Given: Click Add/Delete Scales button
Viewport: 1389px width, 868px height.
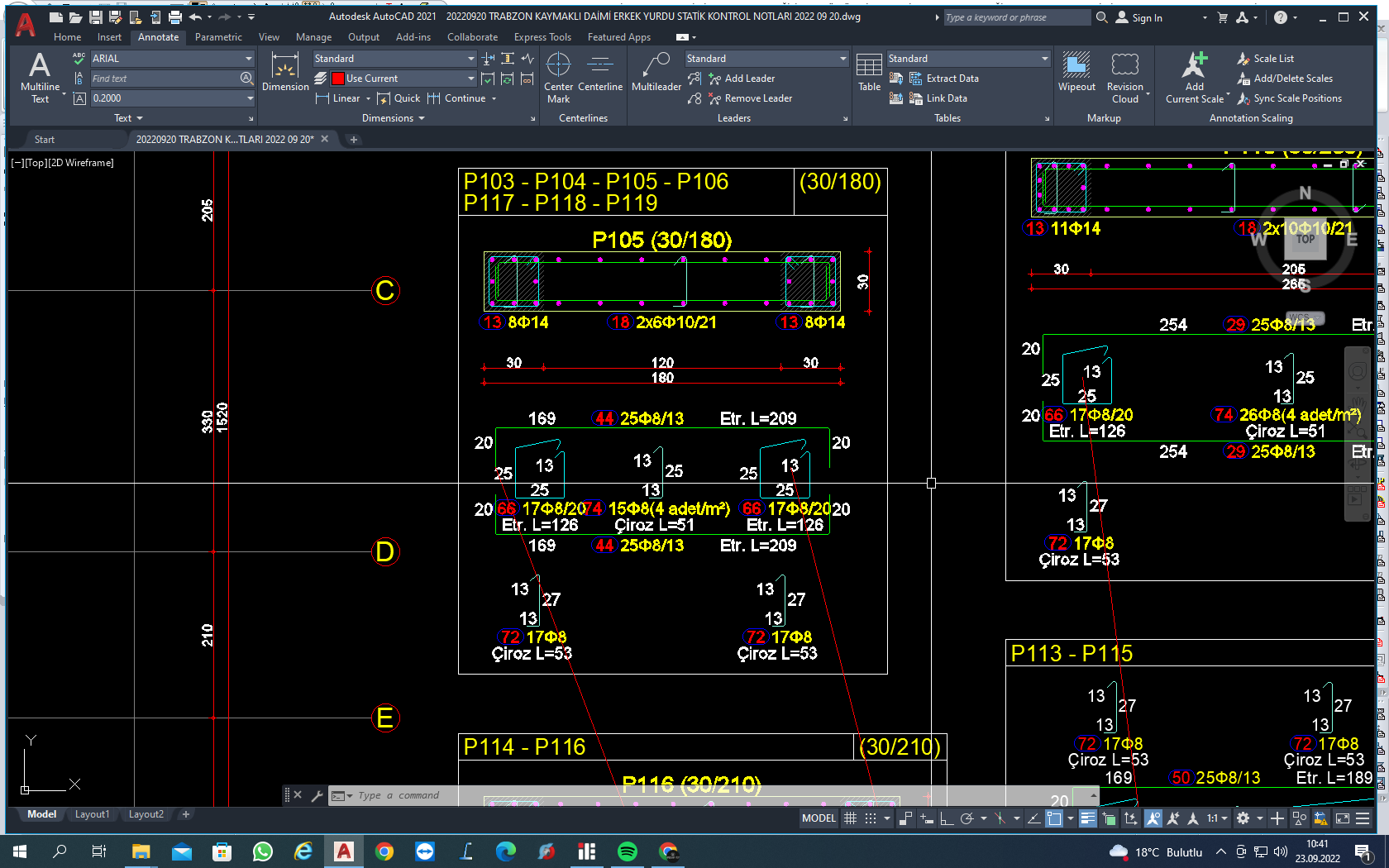Looking at the screenshot, I should 1284,79.
